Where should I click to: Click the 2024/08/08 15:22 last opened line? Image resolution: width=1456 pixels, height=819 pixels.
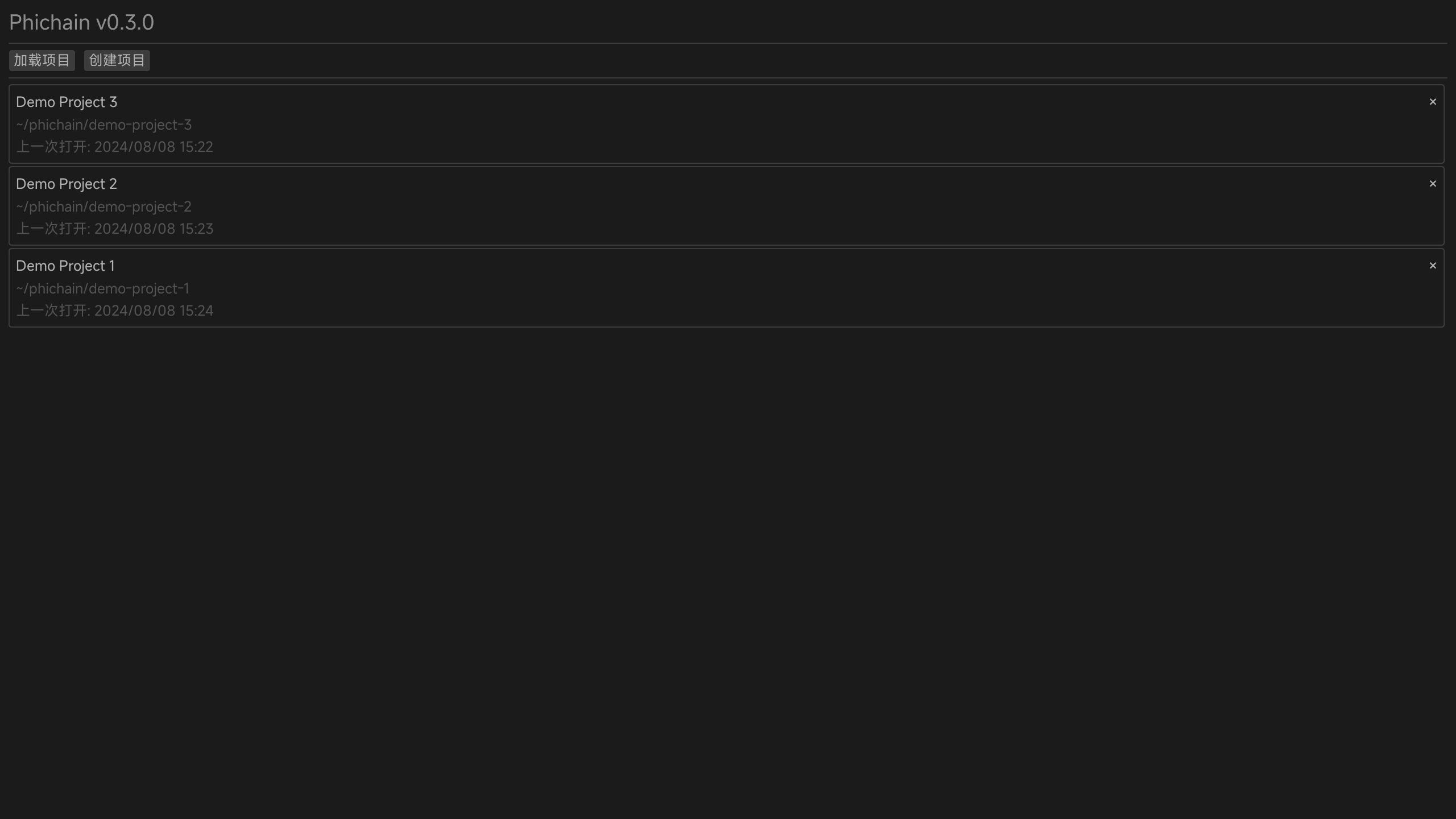click(114, 147)
